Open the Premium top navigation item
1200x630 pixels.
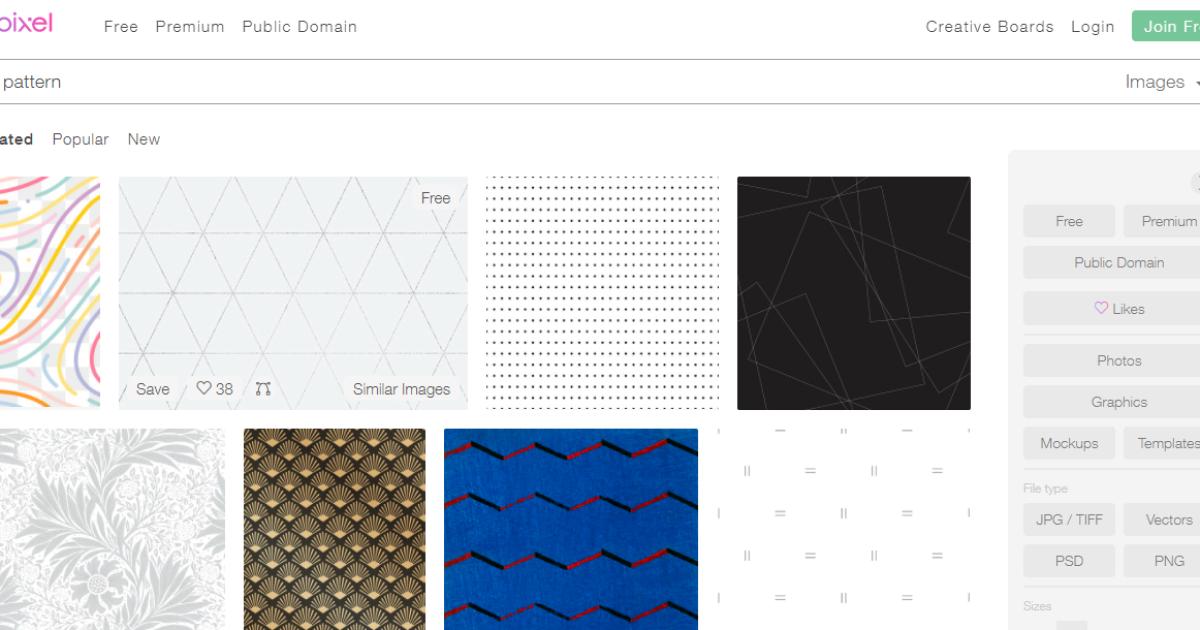point(190,27)
